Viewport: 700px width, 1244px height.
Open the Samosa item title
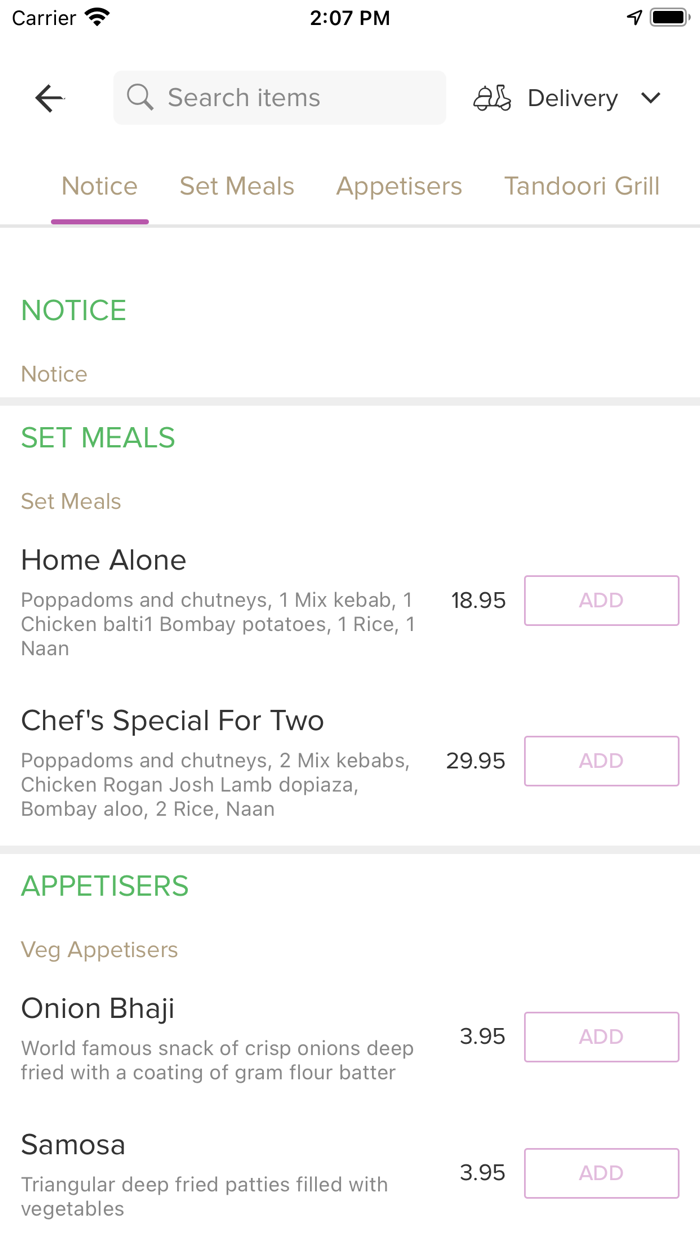click(x=73, y=1144)
